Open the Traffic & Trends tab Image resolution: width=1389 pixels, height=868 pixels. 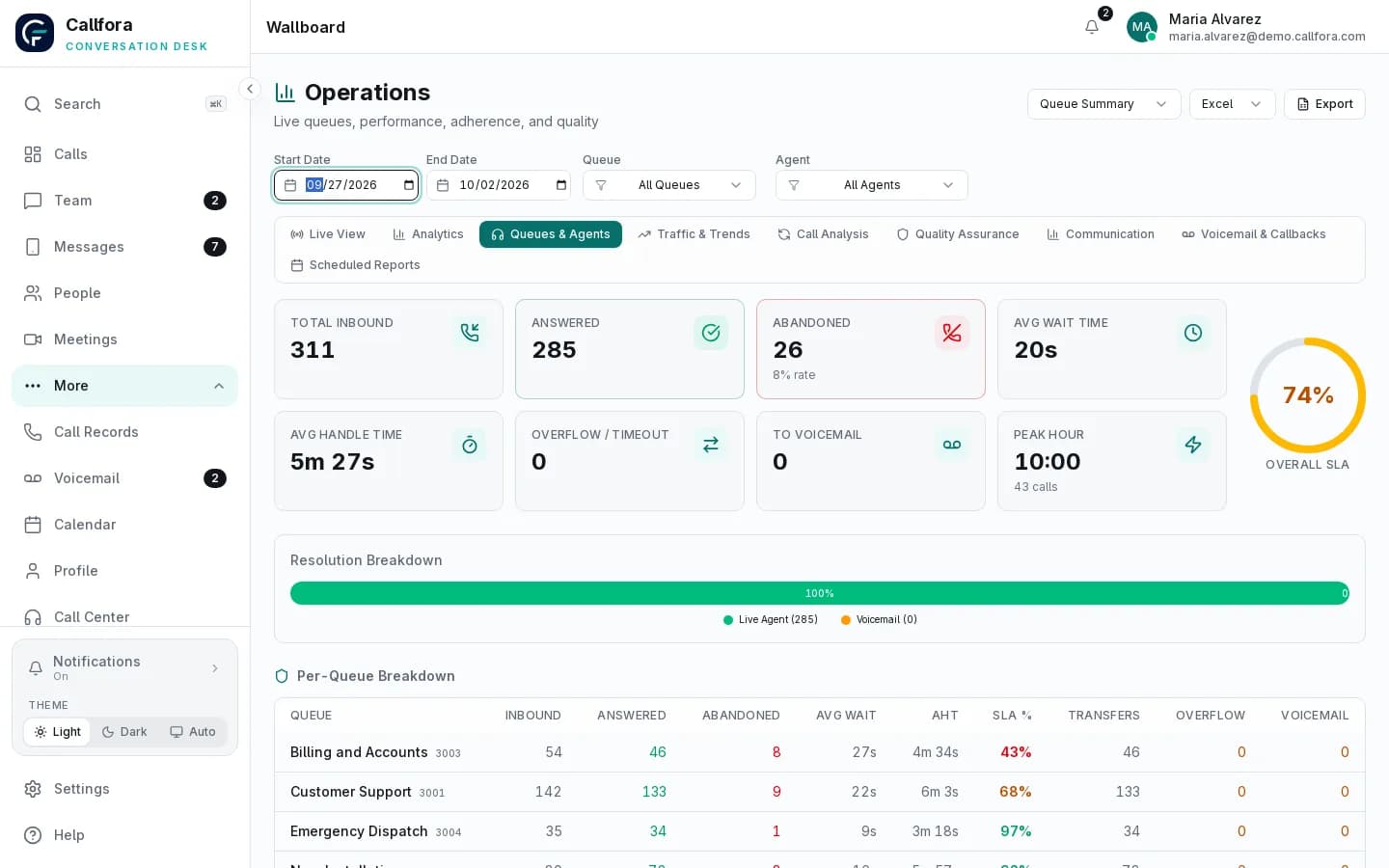pos(694,234)
